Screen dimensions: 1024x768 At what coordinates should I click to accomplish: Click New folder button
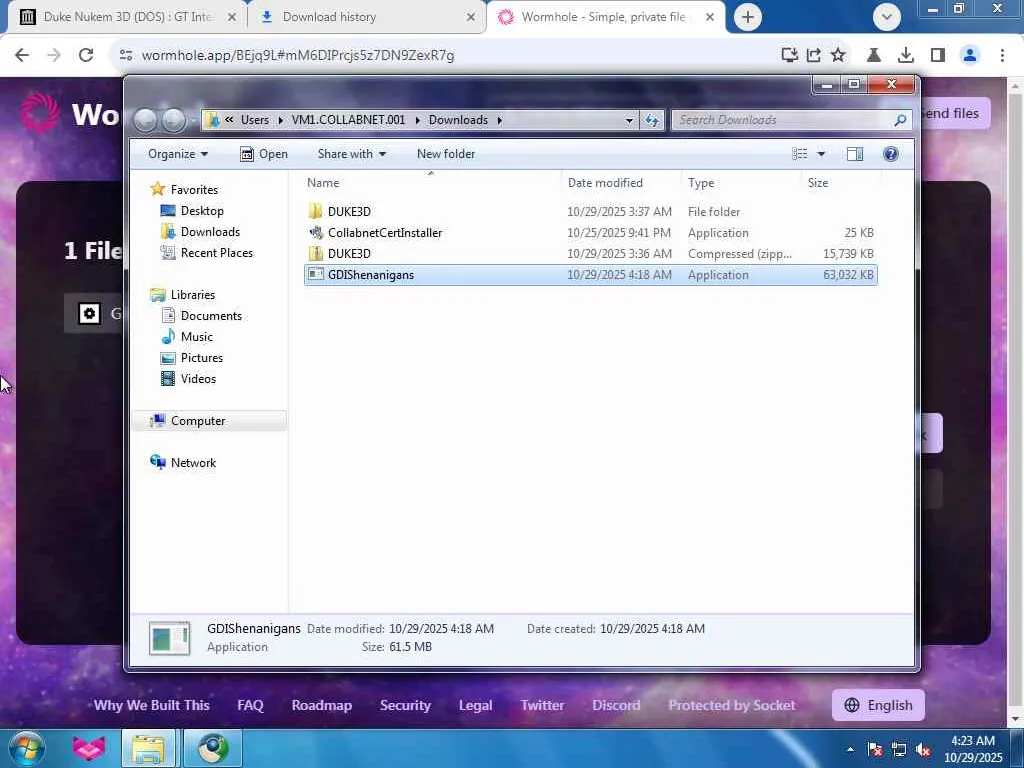[446, 154]
